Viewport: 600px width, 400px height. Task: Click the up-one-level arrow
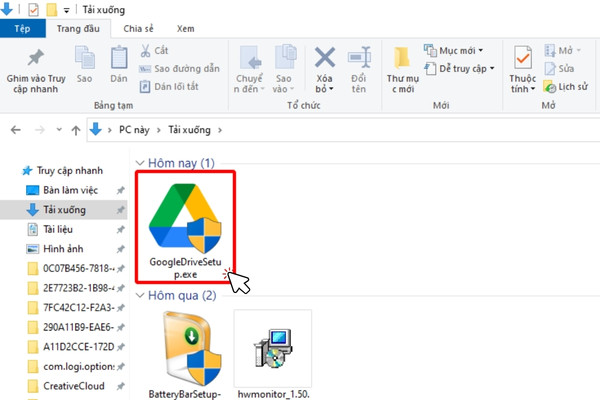(76, 130)
